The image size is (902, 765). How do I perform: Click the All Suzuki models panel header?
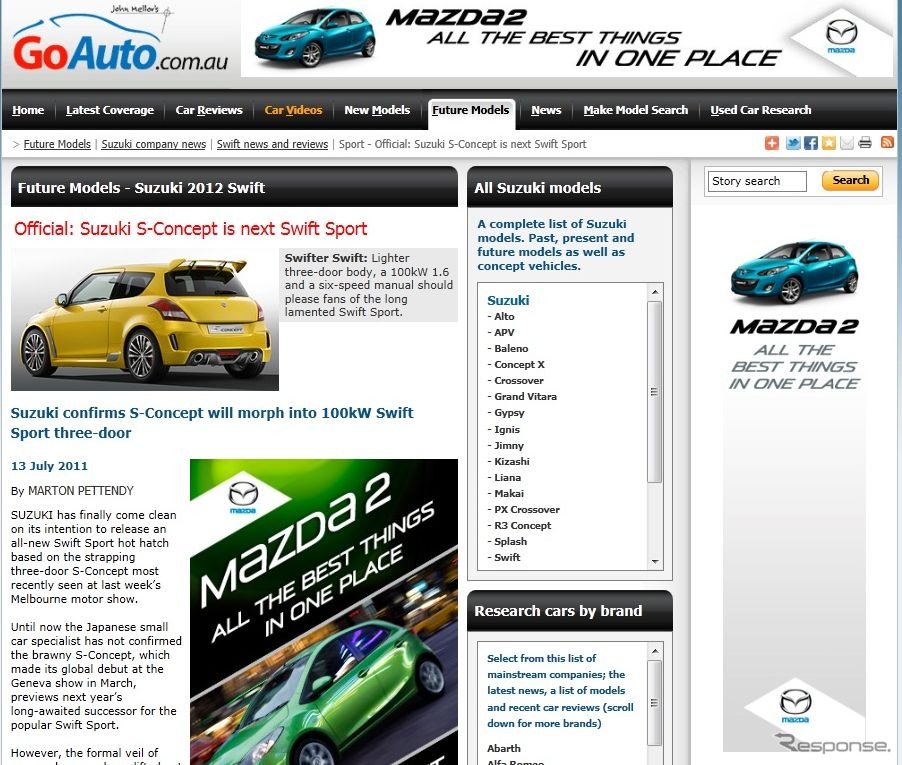pyautogui.click(x=570, y=188)
